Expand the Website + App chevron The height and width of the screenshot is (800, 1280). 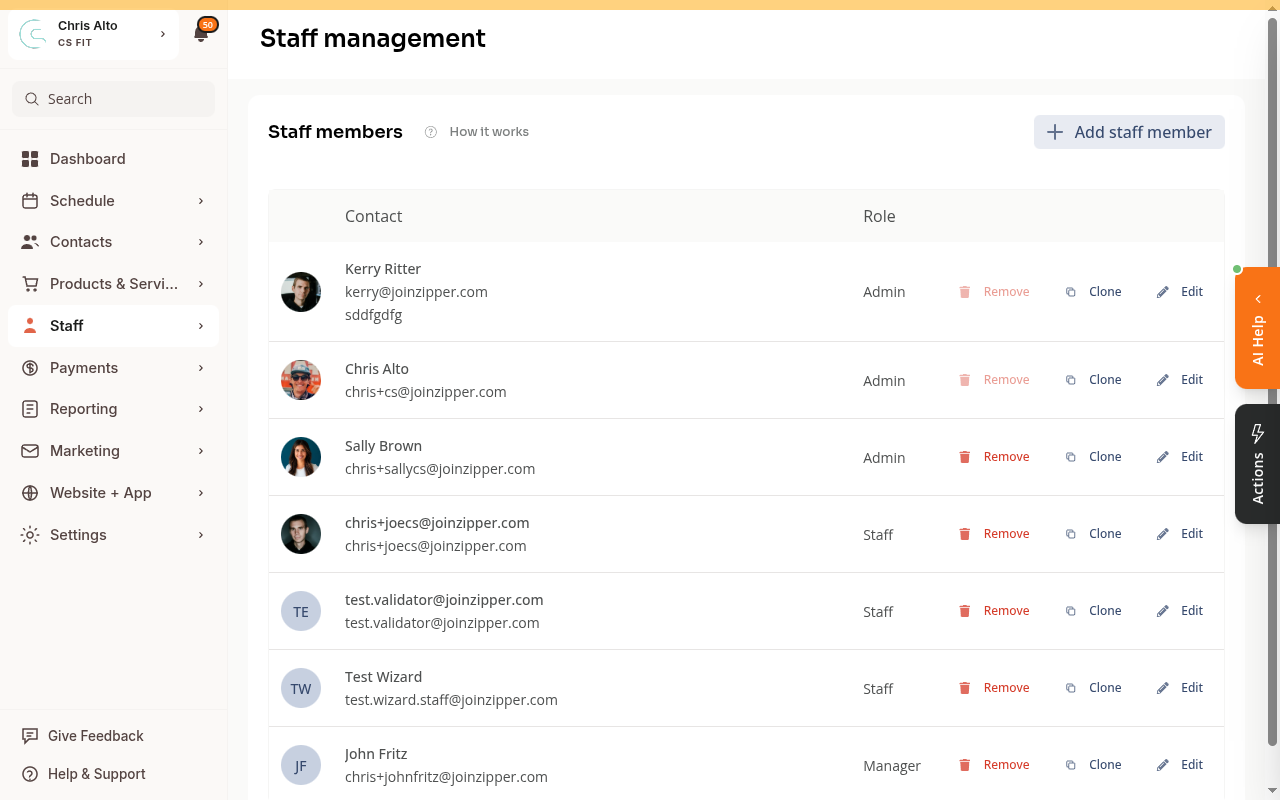(201, 493)
